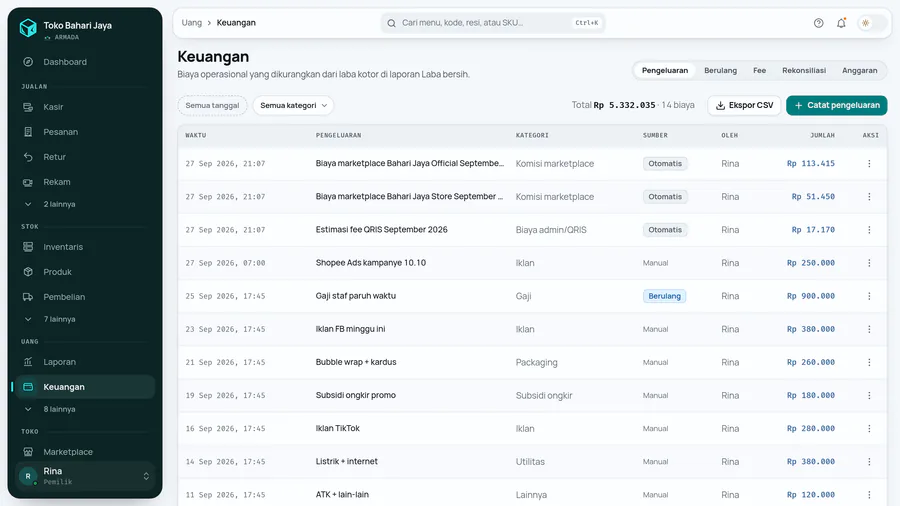Switch to the Rekonsiliasi tab

[804, 71]
